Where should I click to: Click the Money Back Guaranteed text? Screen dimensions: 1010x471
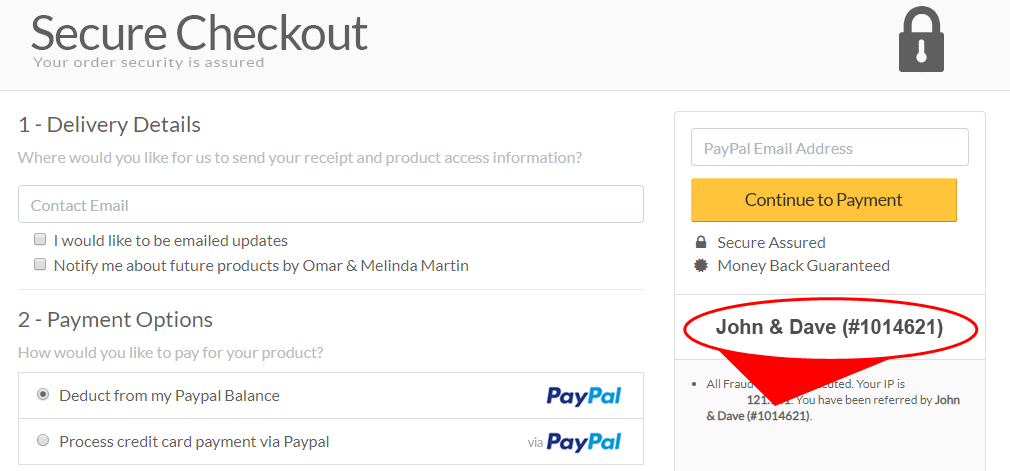(803, 265)
